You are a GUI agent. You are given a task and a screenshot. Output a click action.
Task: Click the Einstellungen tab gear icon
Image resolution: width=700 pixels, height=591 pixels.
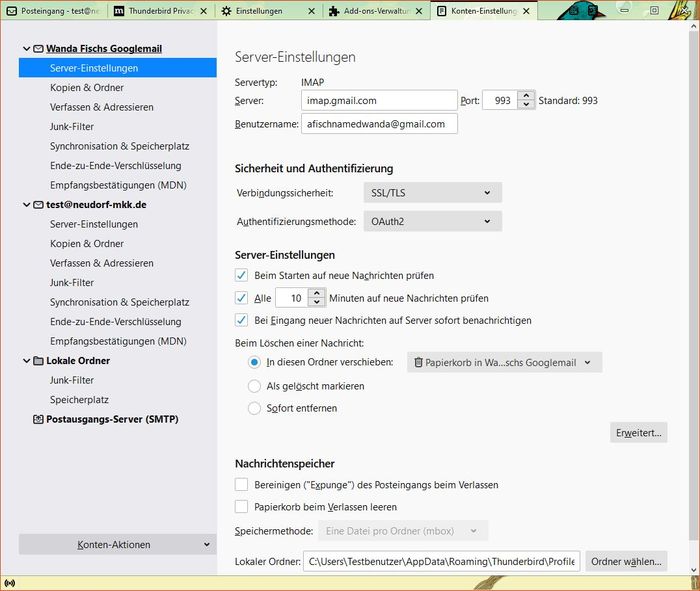(x=227, y=11)
